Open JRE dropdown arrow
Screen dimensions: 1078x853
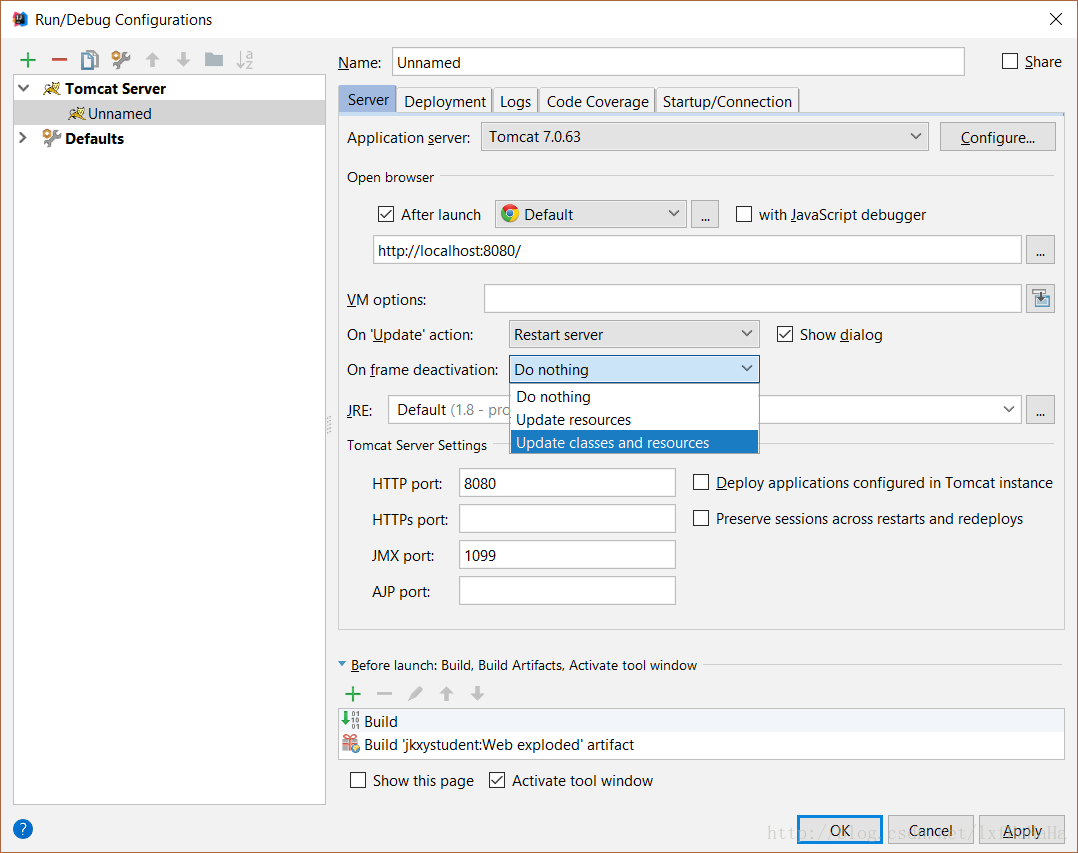click(1009, 410)
